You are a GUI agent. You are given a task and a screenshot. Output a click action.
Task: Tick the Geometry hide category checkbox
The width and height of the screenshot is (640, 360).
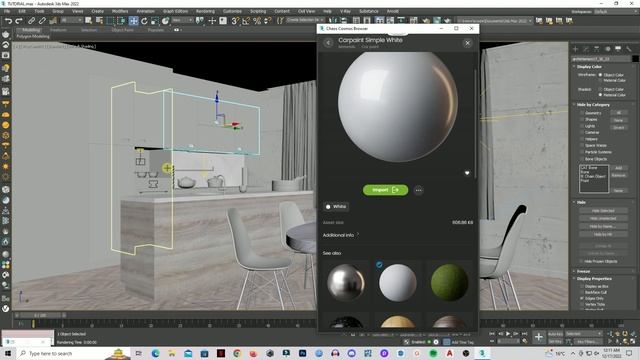[x=582, y=113]
